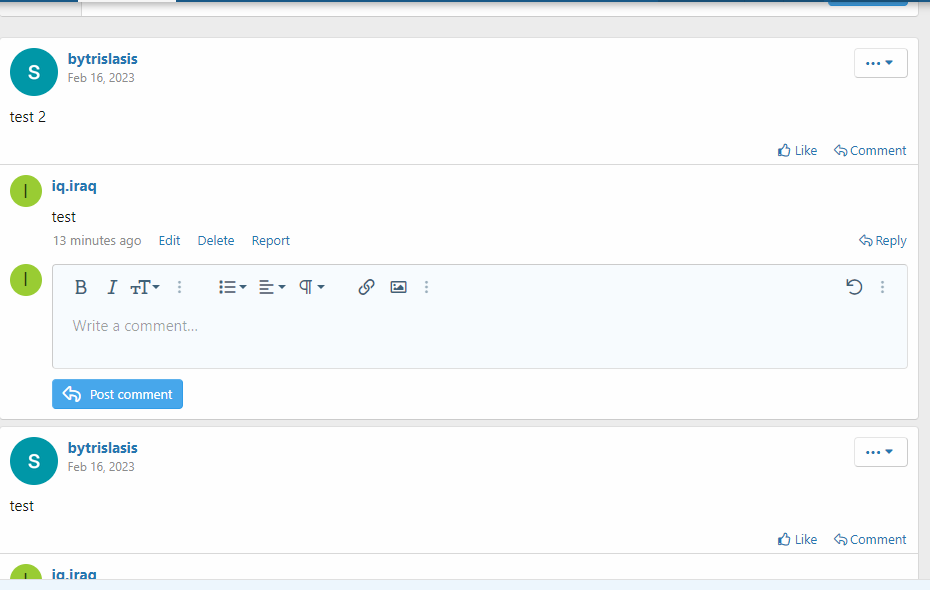
Task: Select Delete on iq.iraq's comment
Action: coord(215,240)
